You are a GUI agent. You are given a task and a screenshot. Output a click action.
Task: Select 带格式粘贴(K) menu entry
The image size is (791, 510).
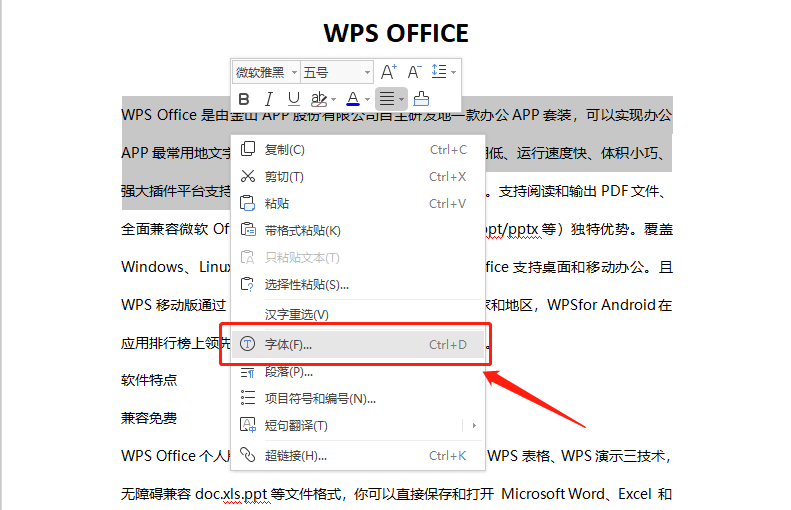click(x=358, y=231)
